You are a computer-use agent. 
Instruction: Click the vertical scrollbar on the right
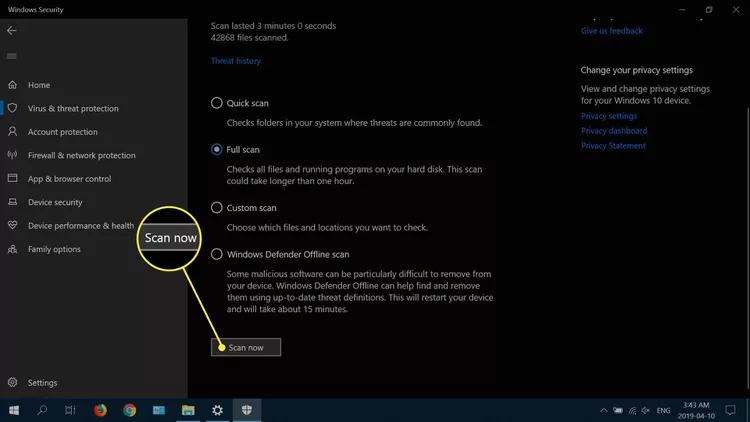(747, 249)
